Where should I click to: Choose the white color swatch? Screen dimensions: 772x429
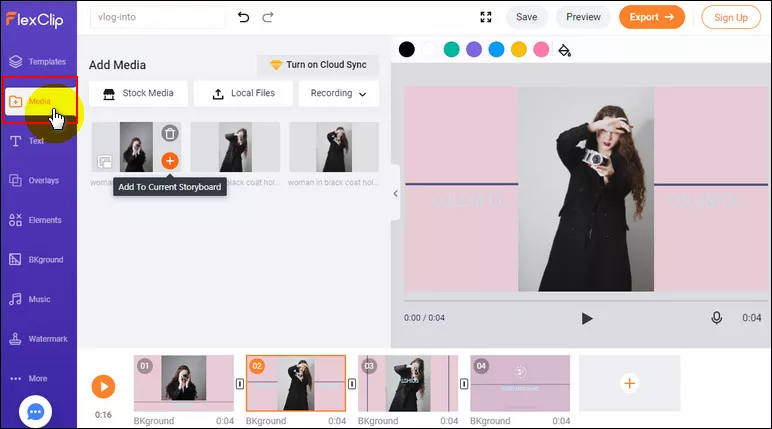[x=429, y=49]
